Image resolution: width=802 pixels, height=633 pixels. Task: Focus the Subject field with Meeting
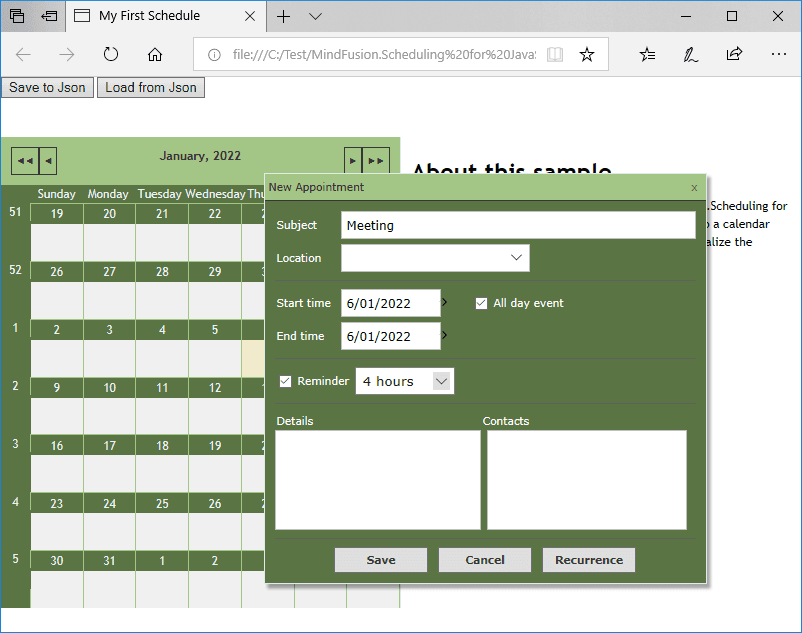pyautogui.click(x=518, y=225)
